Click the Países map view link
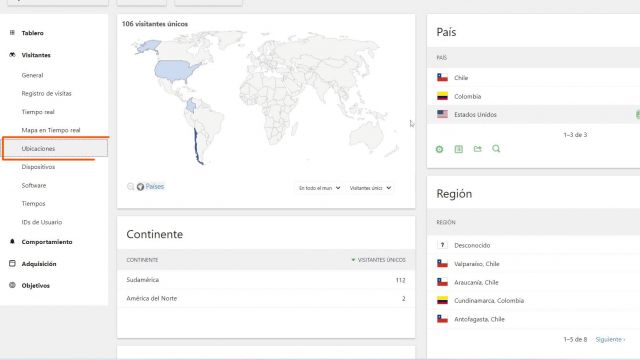 155,187
